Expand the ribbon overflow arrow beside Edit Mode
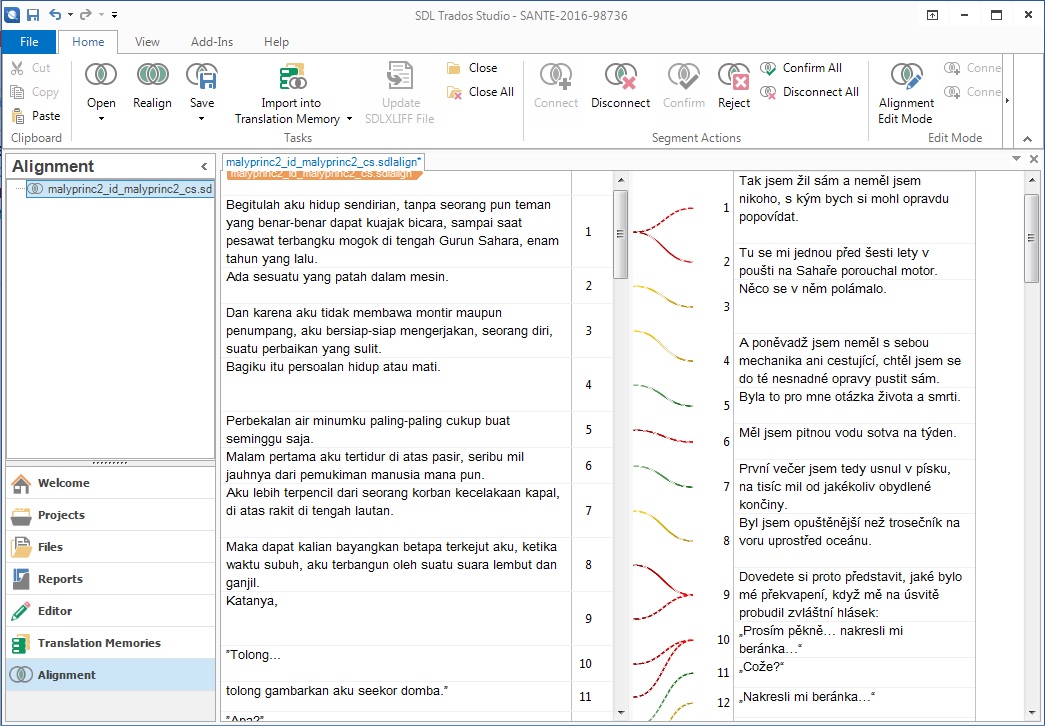The image size is (1045, 726). (1007, 101)
